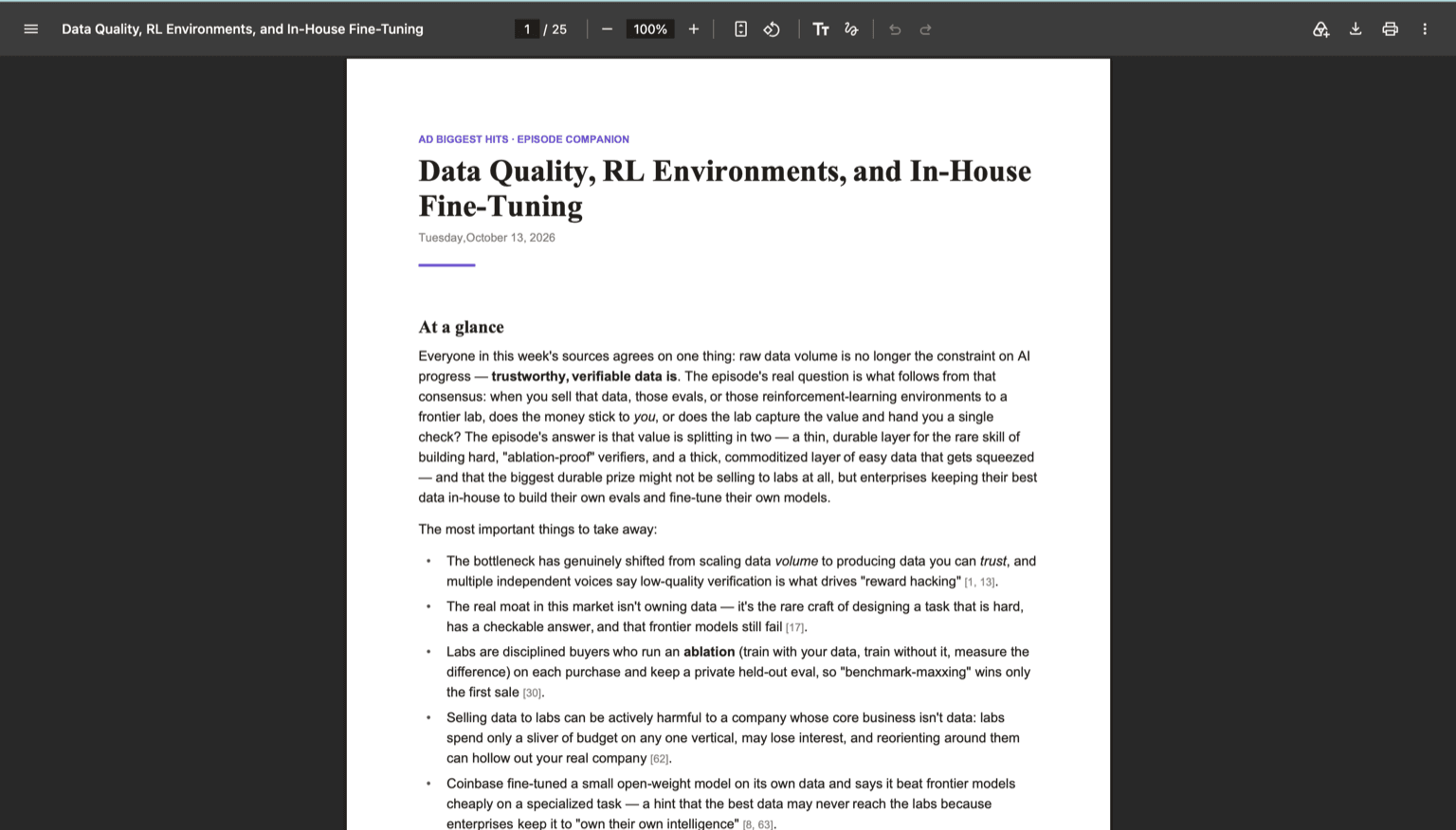This screenshot has height=830, width=1456.
Task: Click "The most important things to take away:"
Action: point(537,530)
